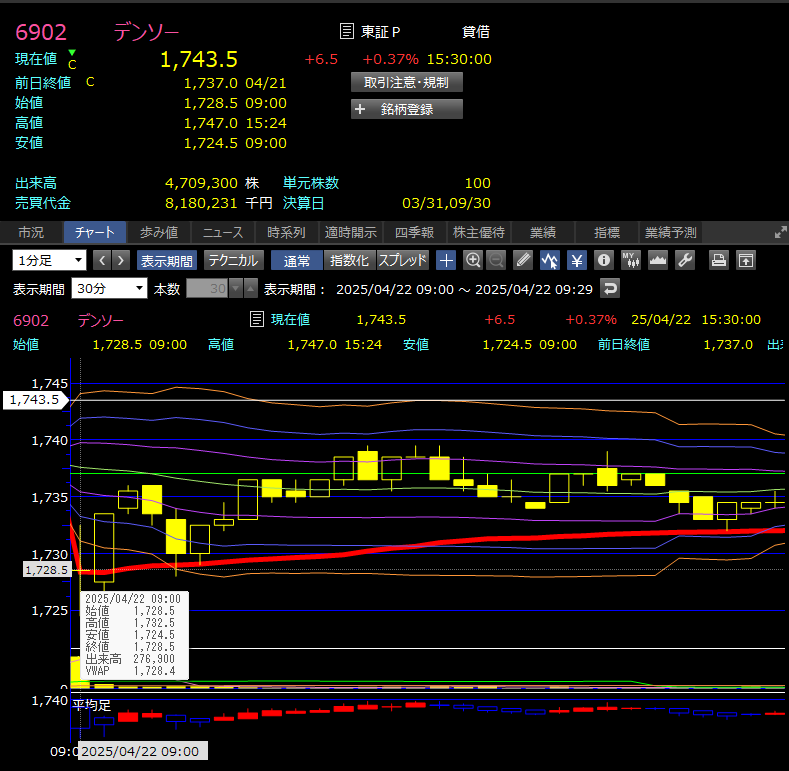This screenshot has height=771, width=789.
Task: Click the document icon beside chart 現在値
Action: [257, 319]
